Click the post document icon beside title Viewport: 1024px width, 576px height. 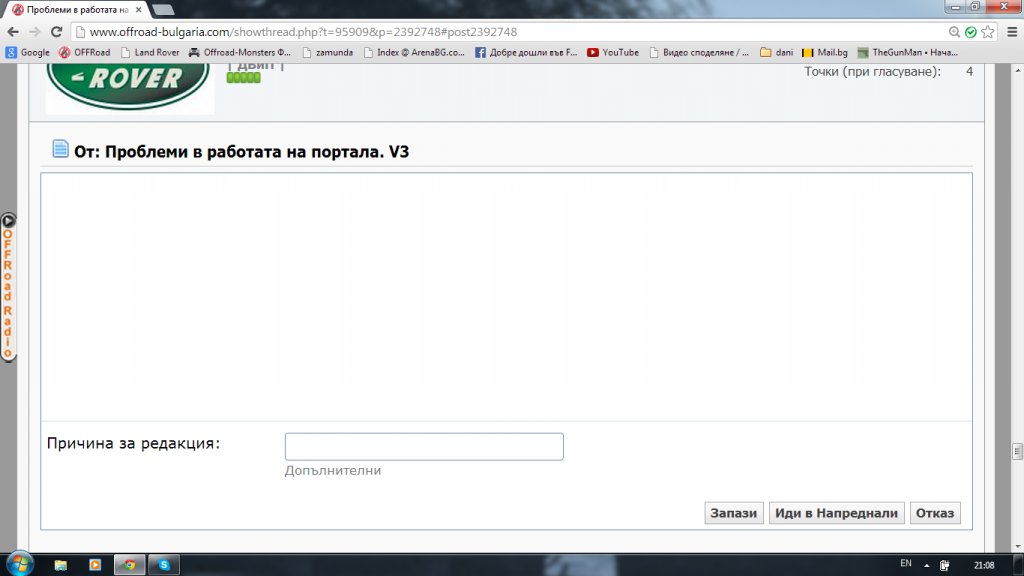pyautogui.click(x=60, y=149)
